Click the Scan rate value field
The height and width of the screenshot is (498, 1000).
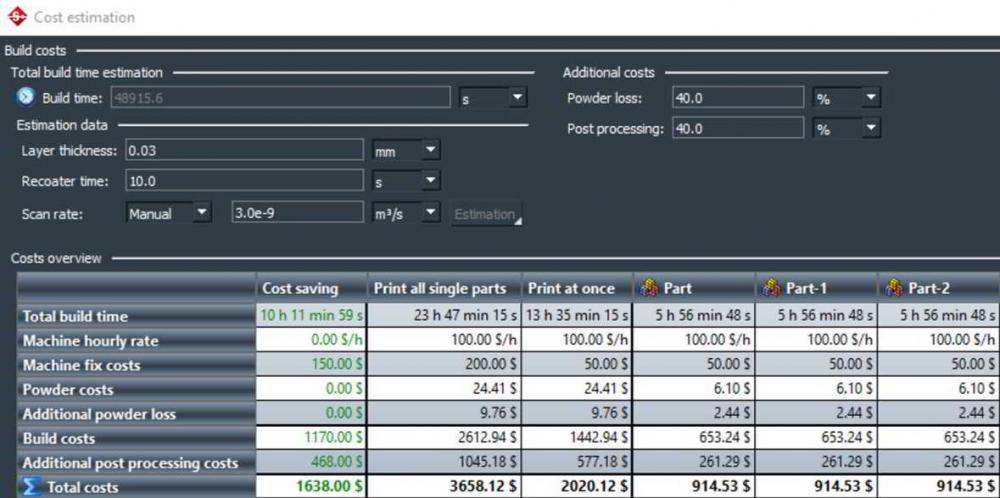(295, 213)
